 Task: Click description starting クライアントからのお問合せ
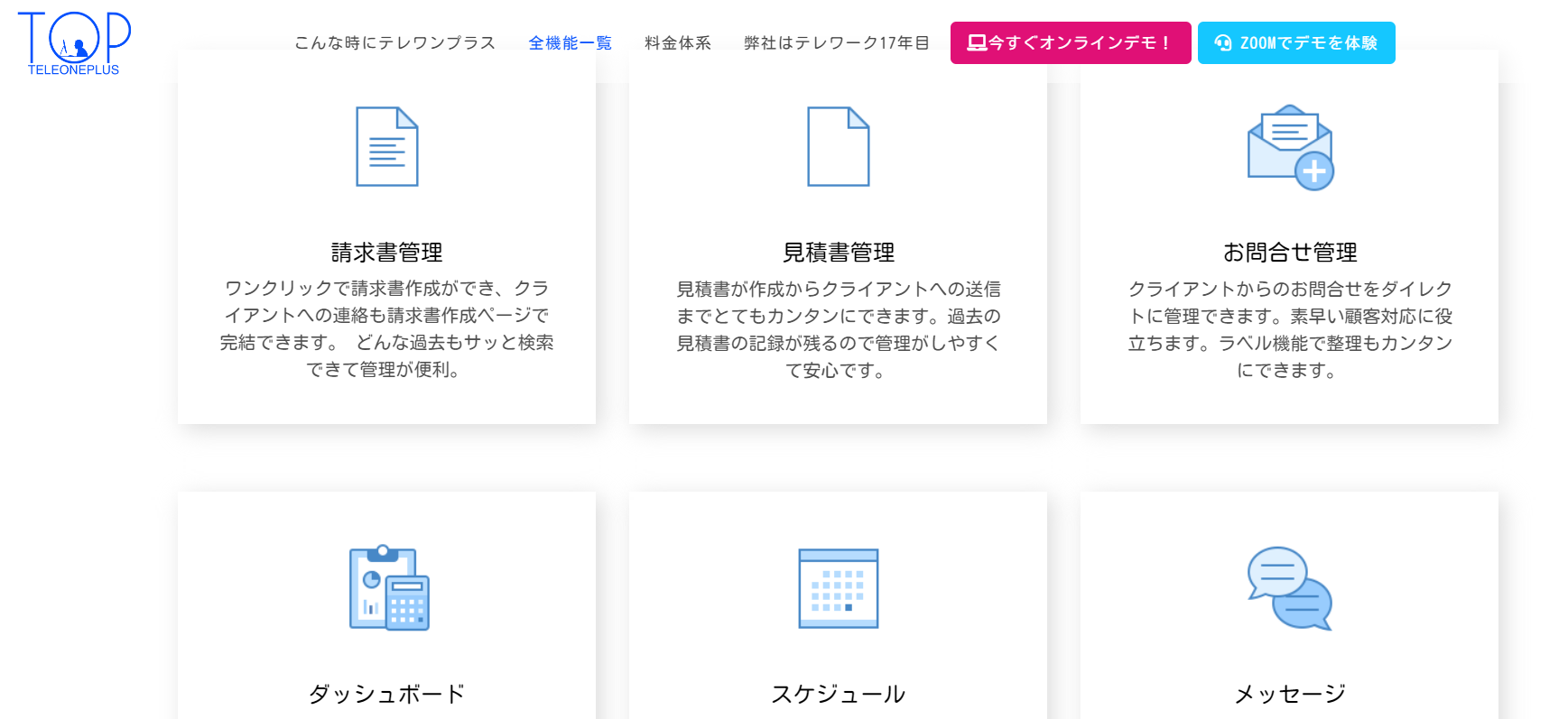[1290, 329]
